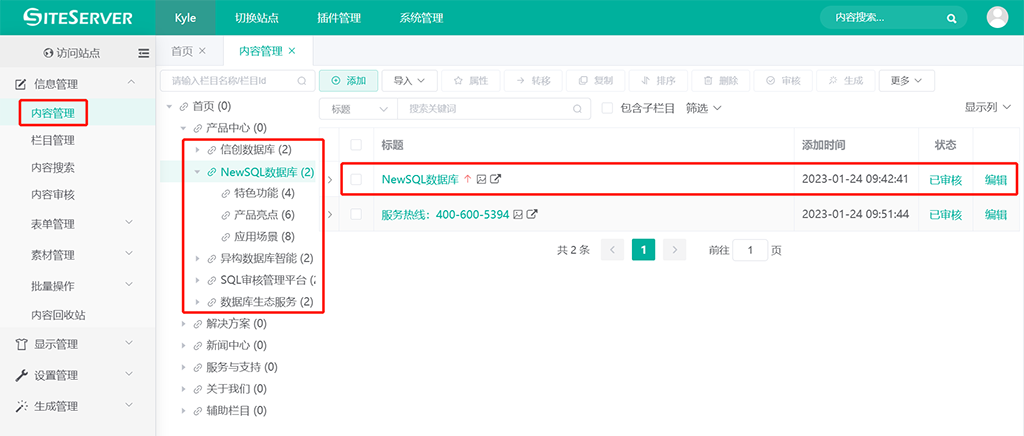Click the page number input field
1024x436 pixels.
click(x=750, y=249)
